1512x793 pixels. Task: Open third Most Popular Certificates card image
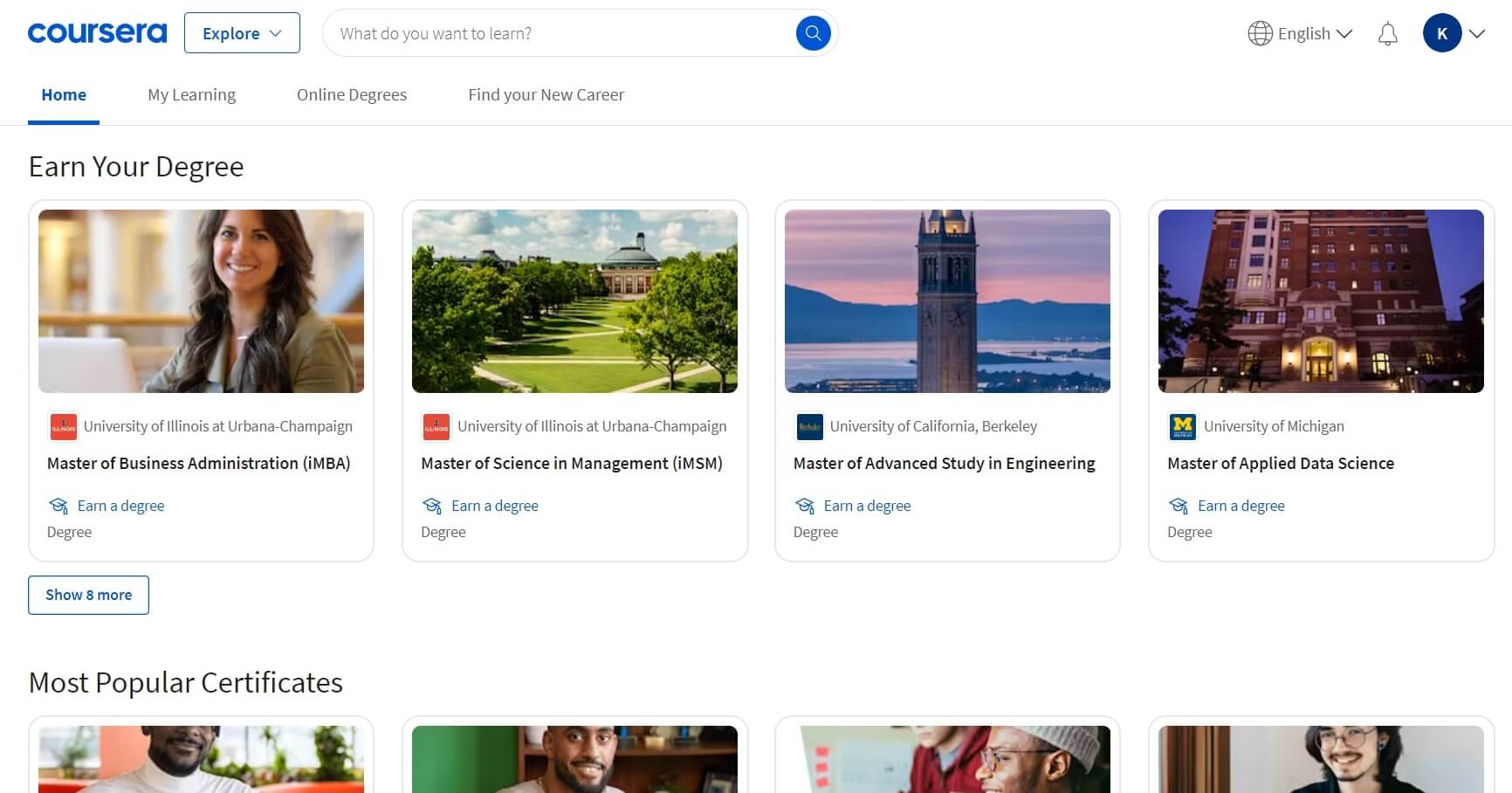947,759
